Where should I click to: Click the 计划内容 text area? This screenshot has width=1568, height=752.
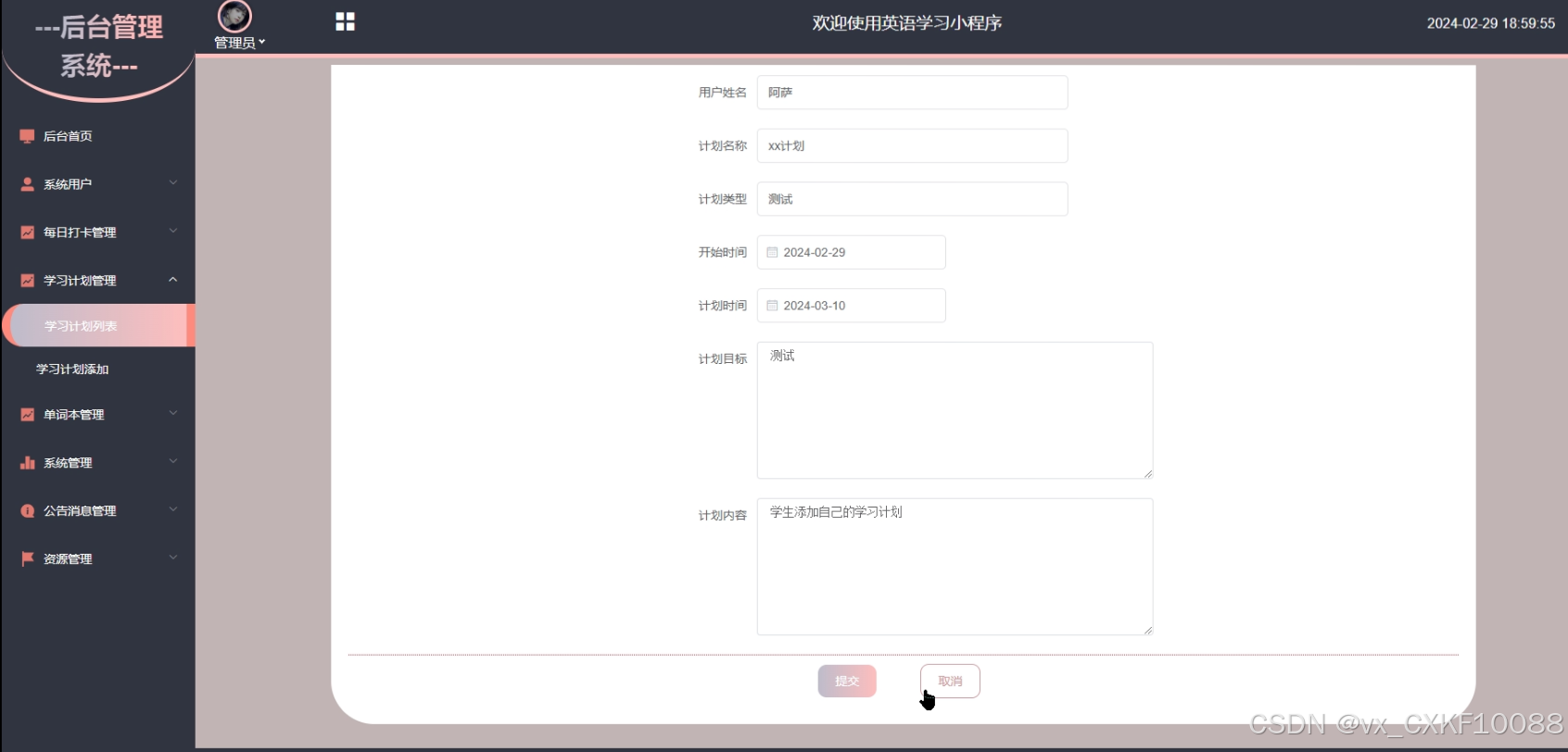(955, 567)
